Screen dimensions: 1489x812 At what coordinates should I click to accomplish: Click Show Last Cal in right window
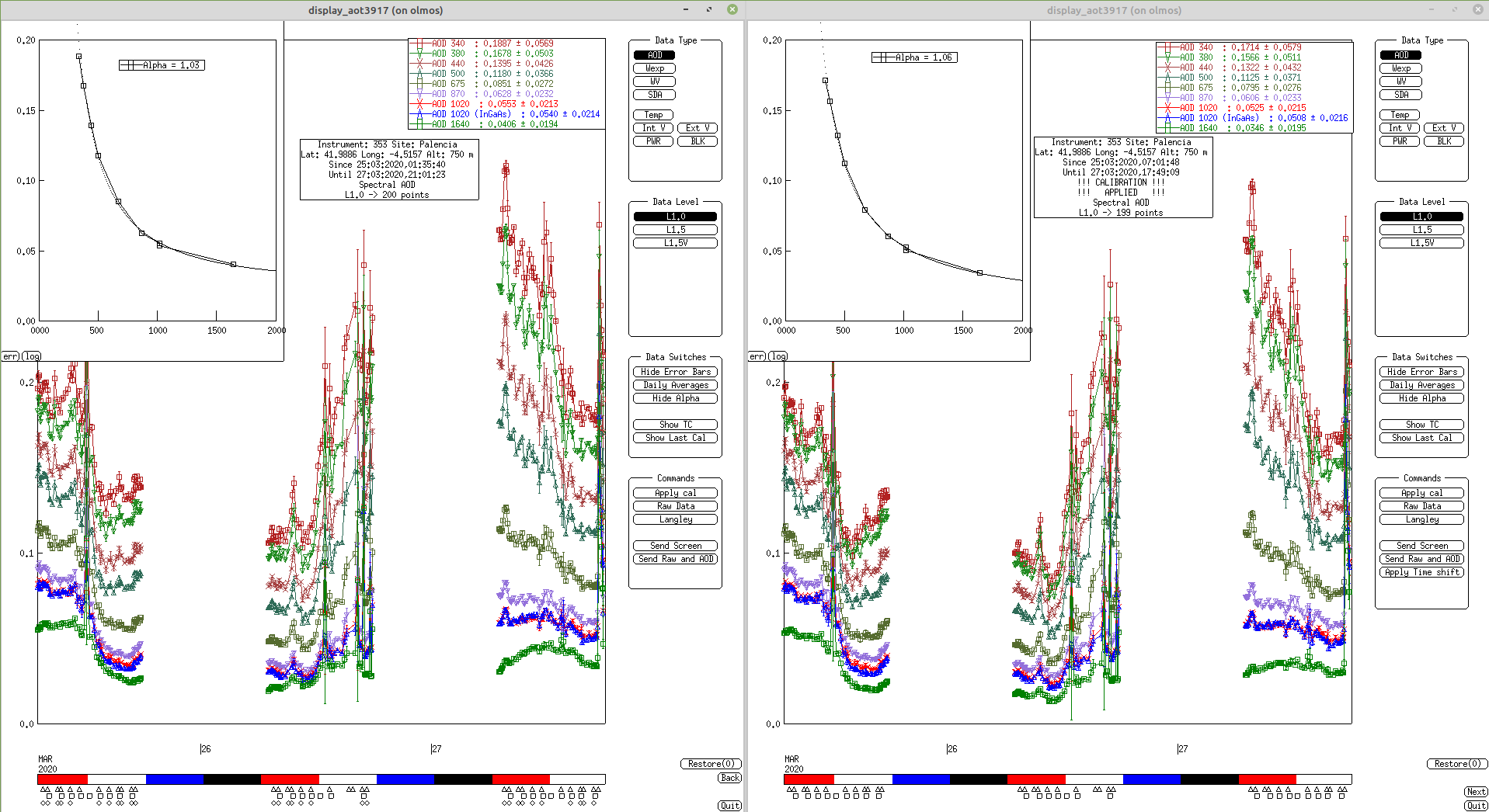[1421, 438]
